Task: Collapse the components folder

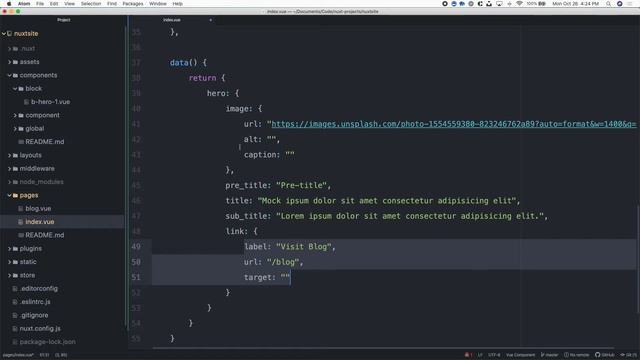Action: pos(9,75)
